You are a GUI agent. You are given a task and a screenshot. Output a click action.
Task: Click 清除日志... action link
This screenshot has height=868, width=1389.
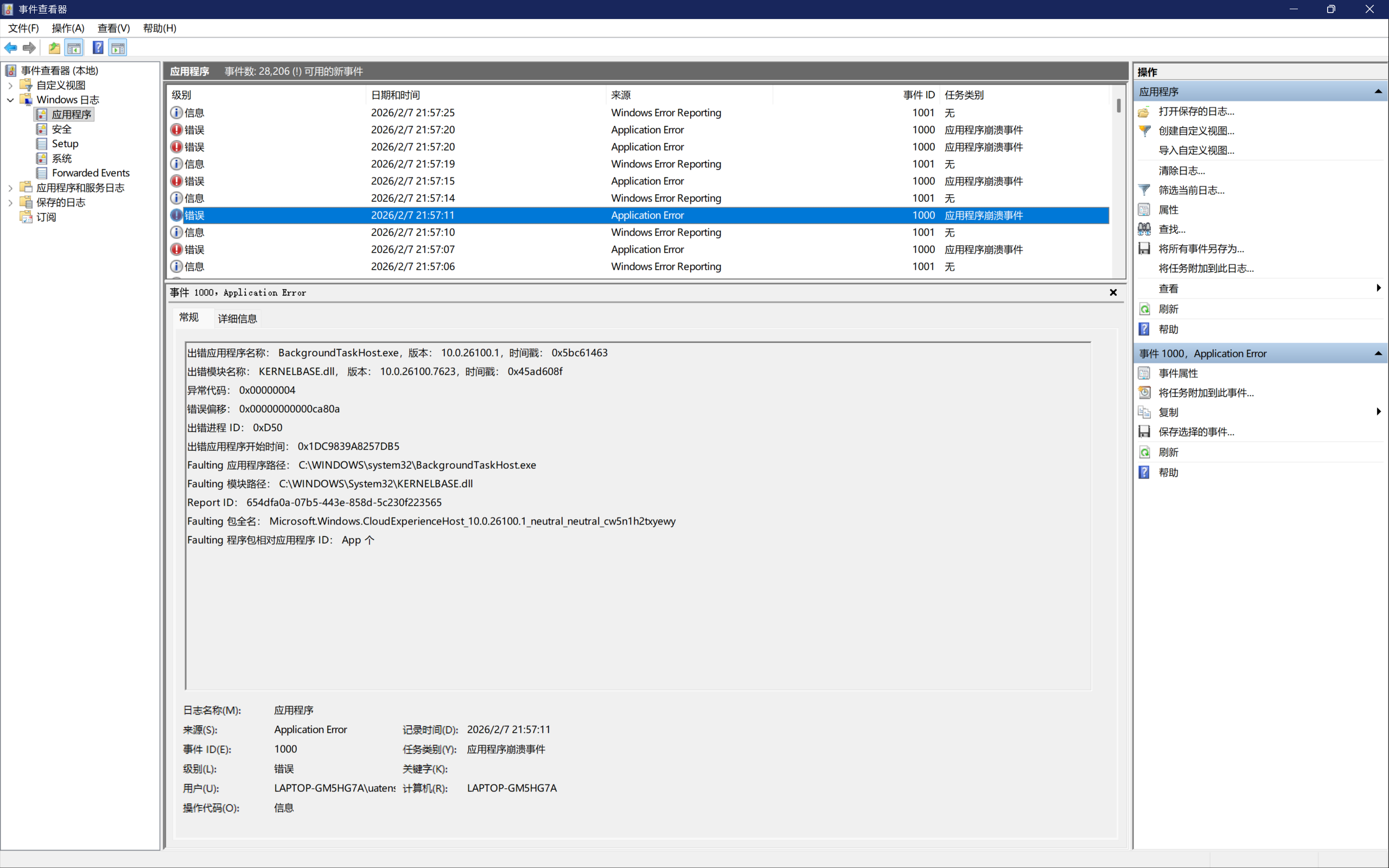[1181, 170]
